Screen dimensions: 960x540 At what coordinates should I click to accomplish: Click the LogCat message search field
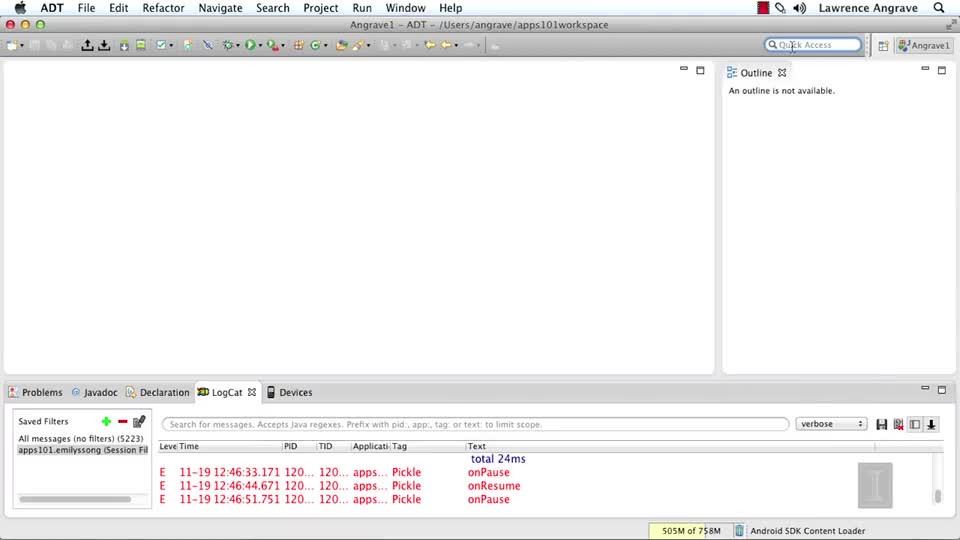coord(475,424)
